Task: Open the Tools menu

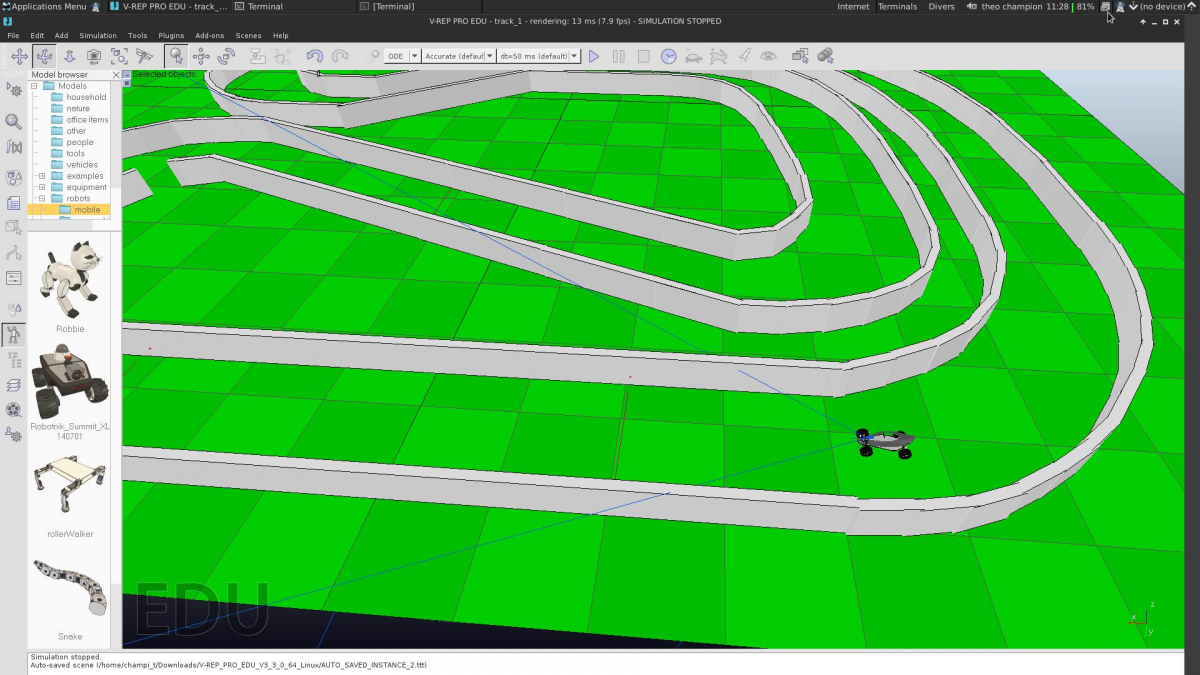Action: click(138, 36)
